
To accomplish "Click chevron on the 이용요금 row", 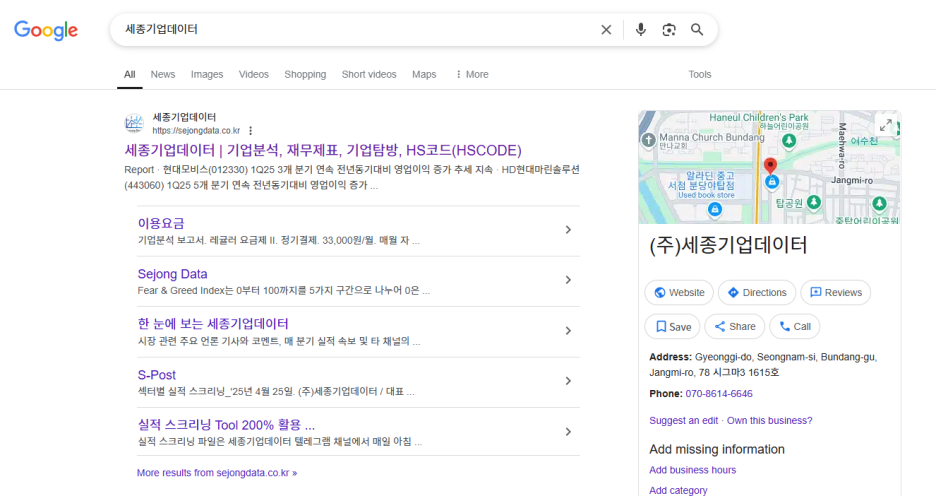I will pyautogui.click(x=568, y=230).
